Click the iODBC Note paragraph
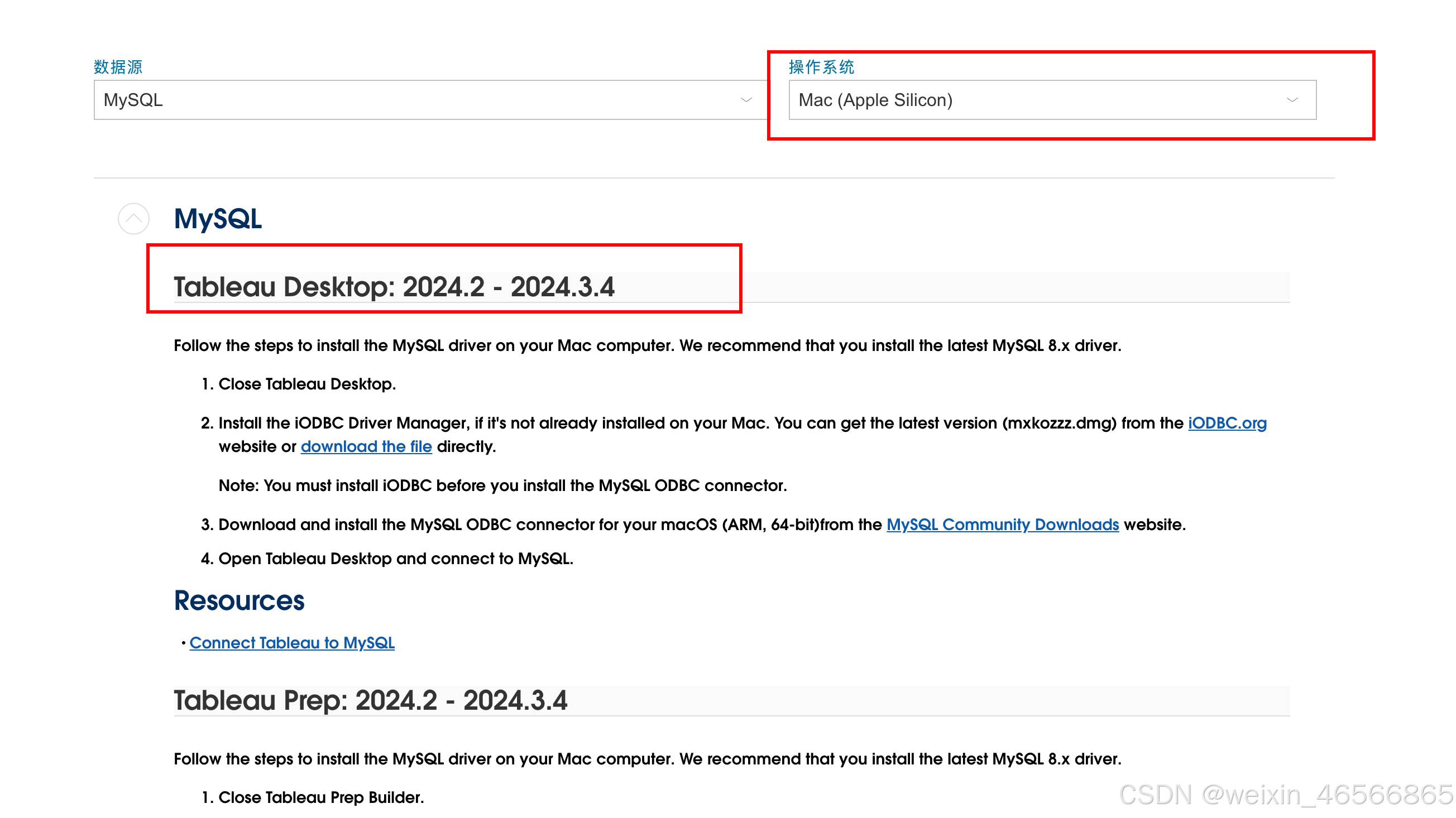This screenshot has height=818, width=1456. [502, 485]
